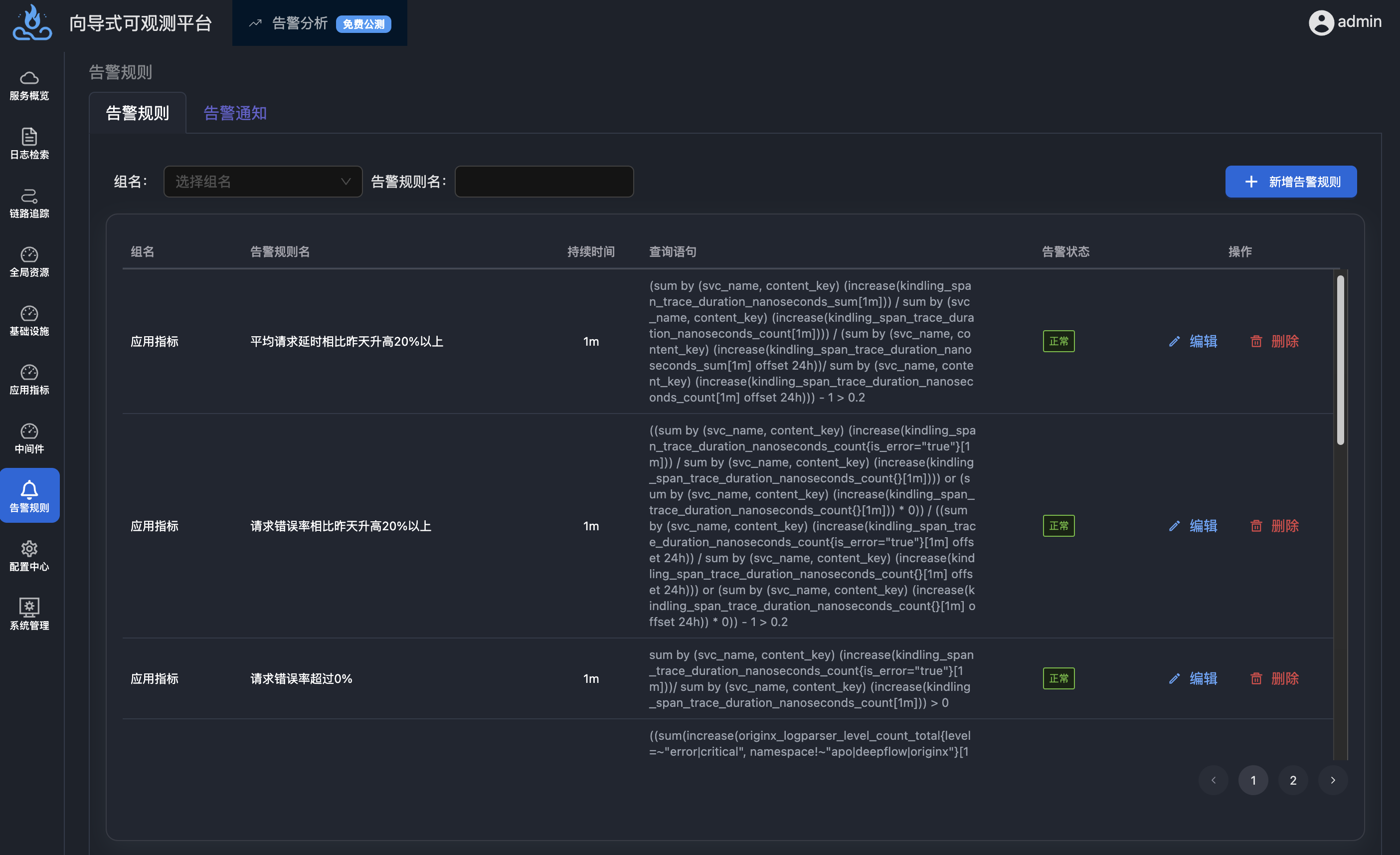The image size is (1400, 855).
Task: Click query text of 请求错误率超过0% rule
Action: [811, 678]
